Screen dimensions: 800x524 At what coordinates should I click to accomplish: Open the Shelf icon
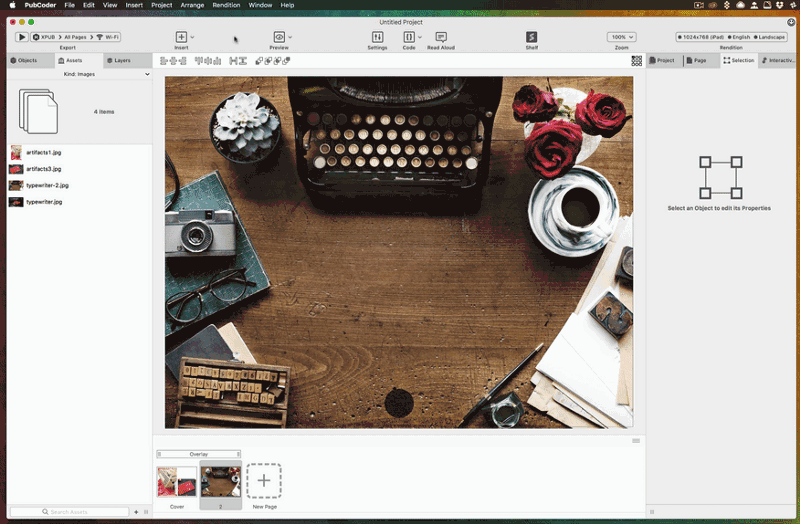532,37
